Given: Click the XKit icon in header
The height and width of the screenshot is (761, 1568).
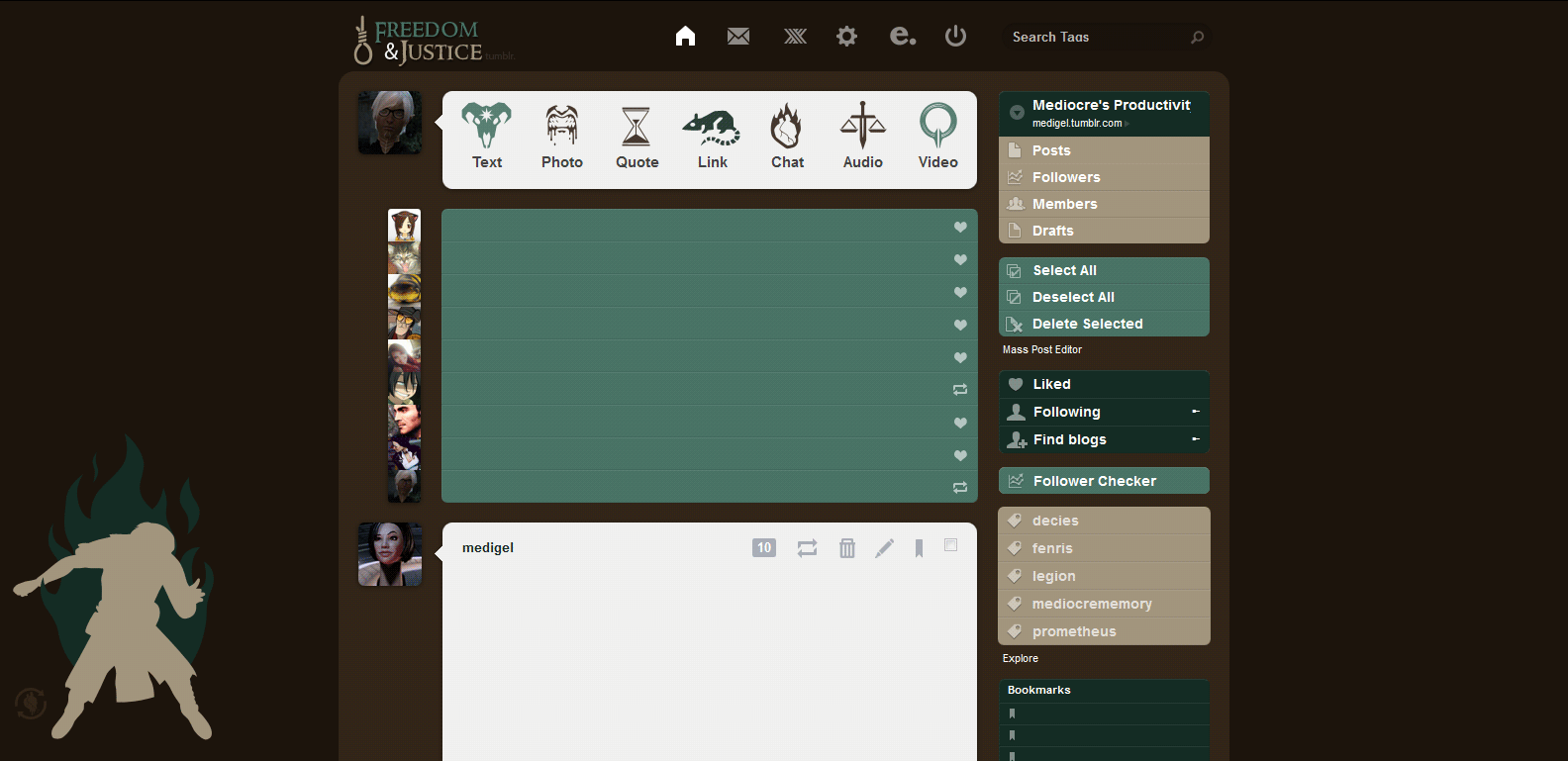Looking at the screenshot, I should click(x=795, y=37).
